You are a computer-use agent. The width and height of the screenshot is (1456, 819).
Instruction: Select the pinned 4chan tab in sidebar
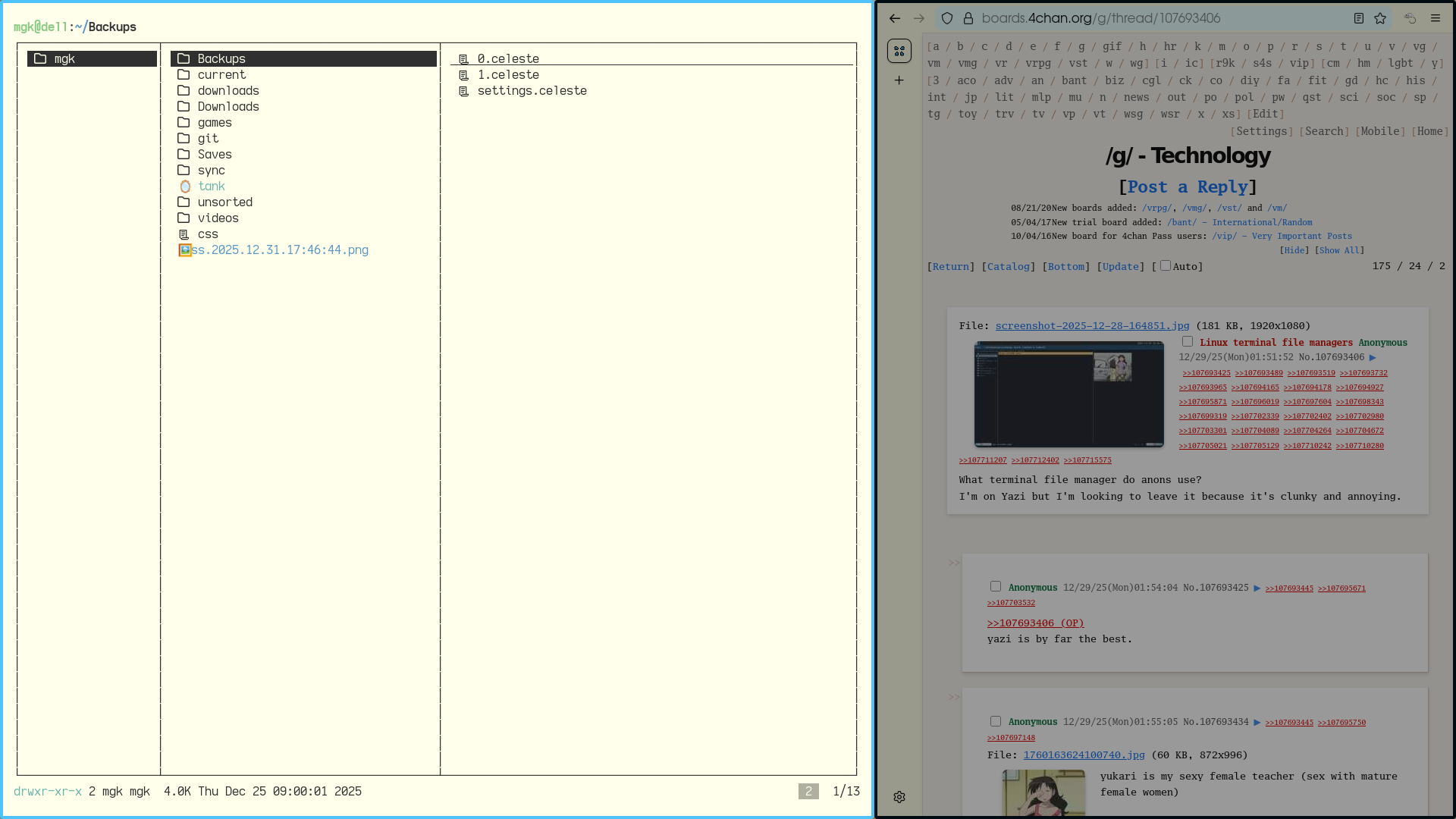899,51
